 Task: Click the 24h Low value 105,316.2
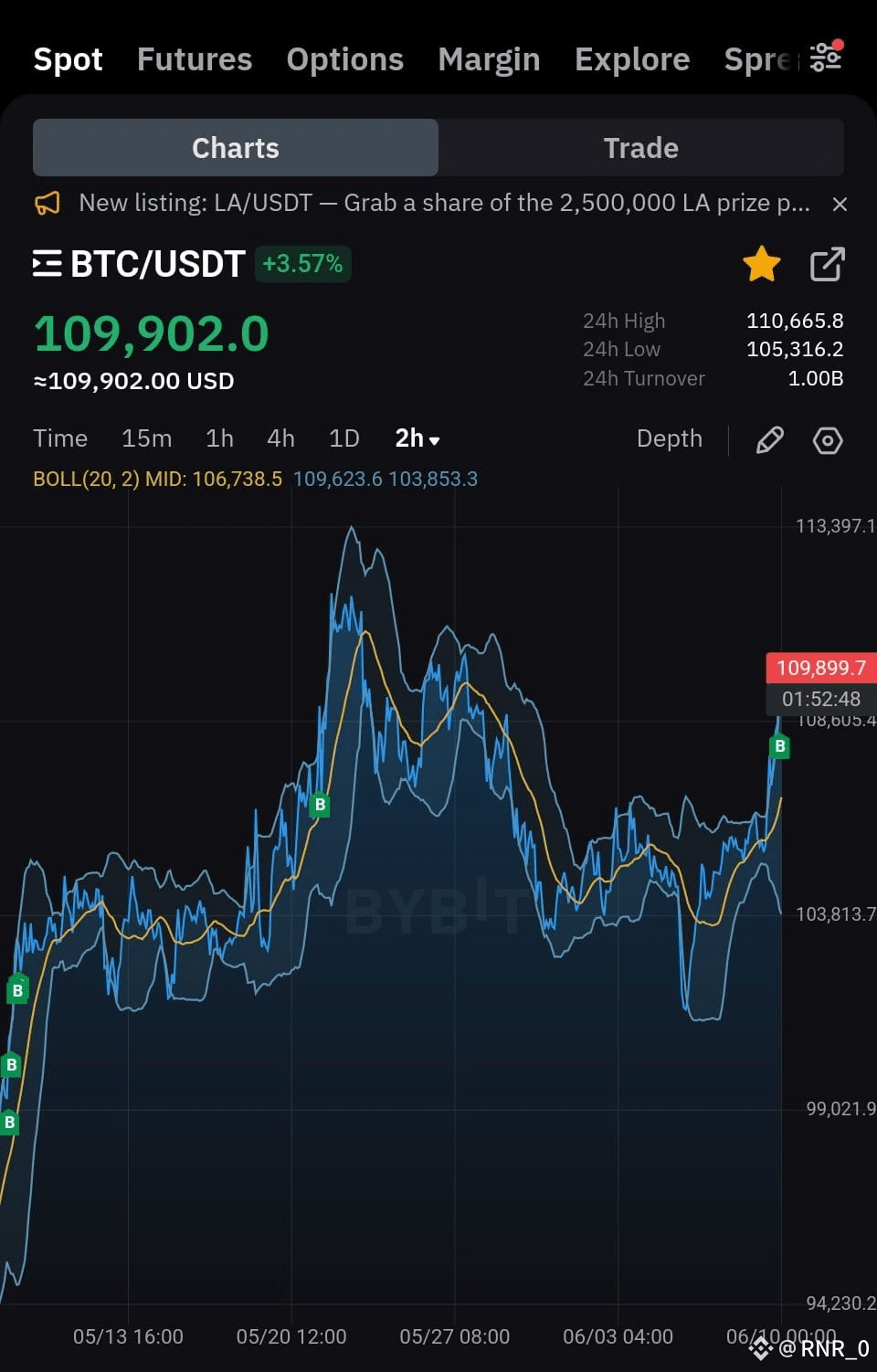(x=795, y=349)
